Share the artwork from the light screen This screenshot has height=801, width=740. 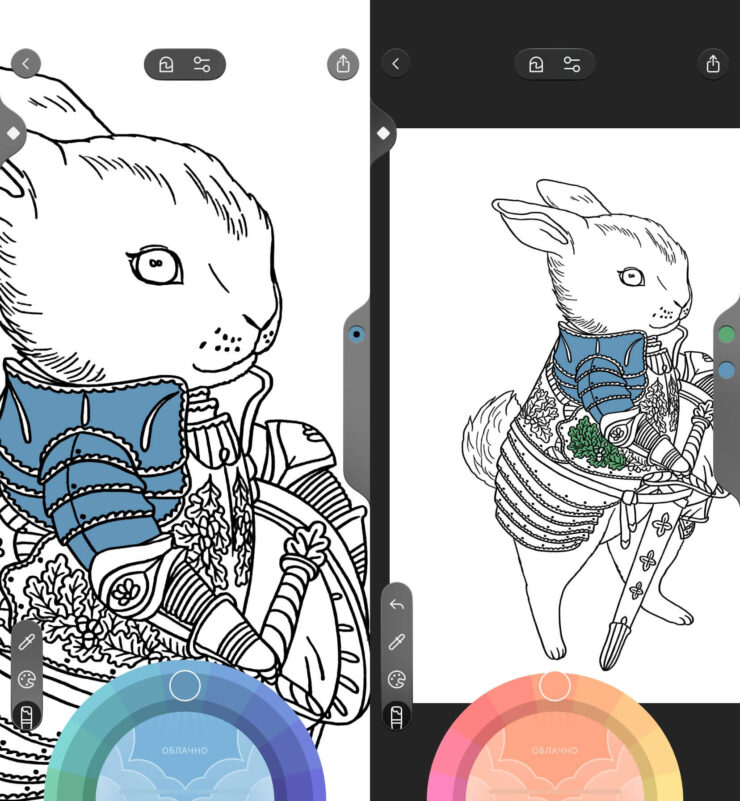(343, 64)
